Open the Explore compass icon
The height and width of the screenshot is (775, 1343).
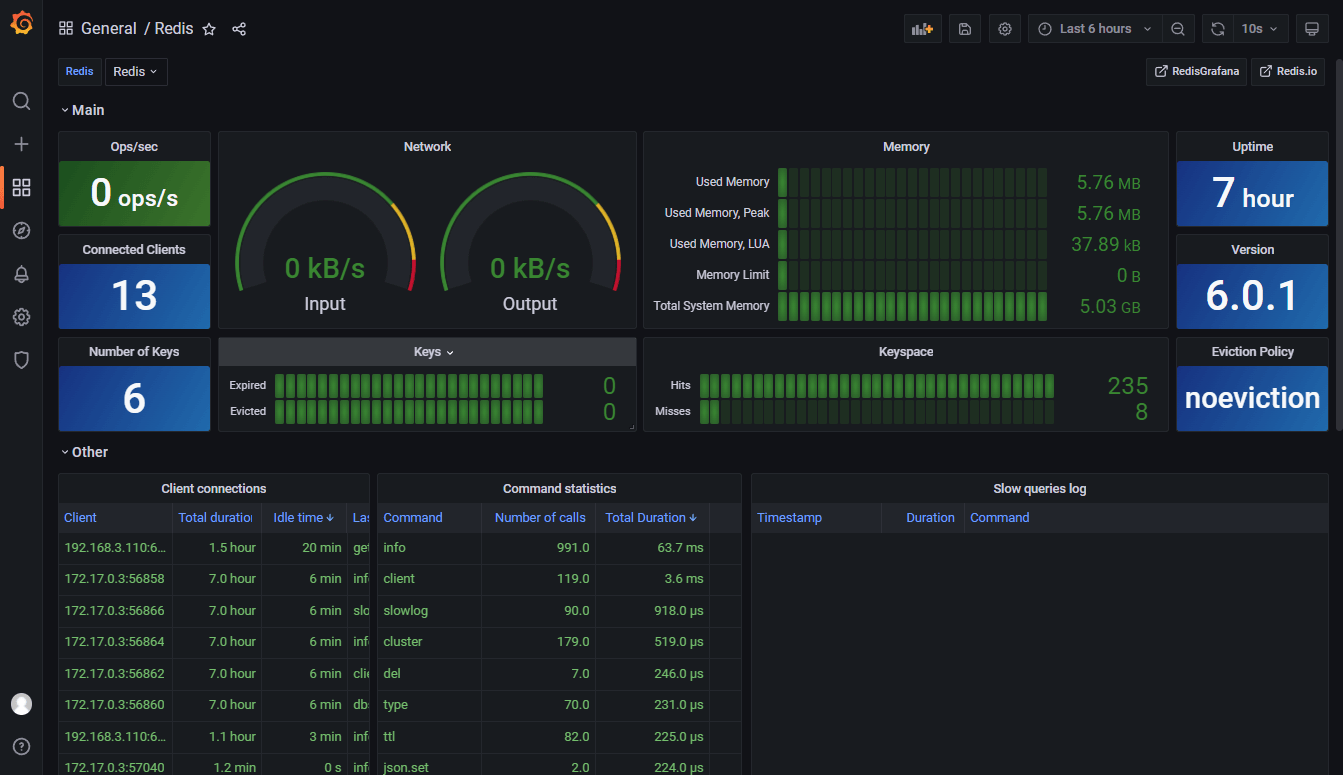coord(21,230)
